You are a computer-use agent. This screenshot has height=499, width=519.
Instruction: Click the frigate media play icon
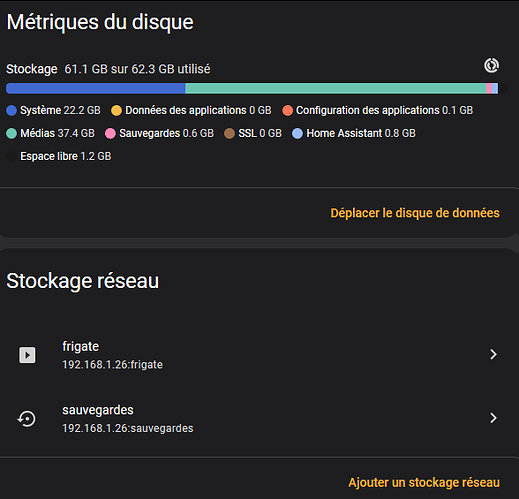pyautogui.click(x=27, y=355)
